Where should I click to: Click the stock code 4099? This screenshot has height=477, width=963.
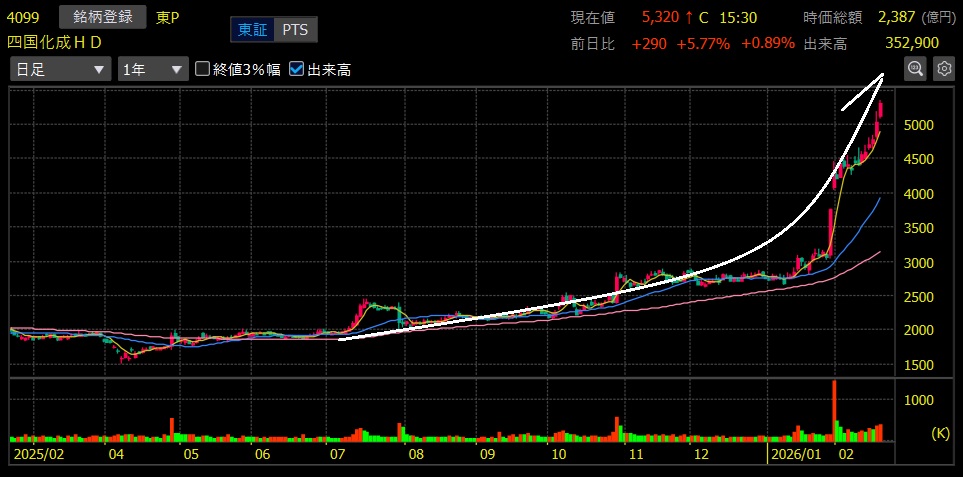coord(23,17)
